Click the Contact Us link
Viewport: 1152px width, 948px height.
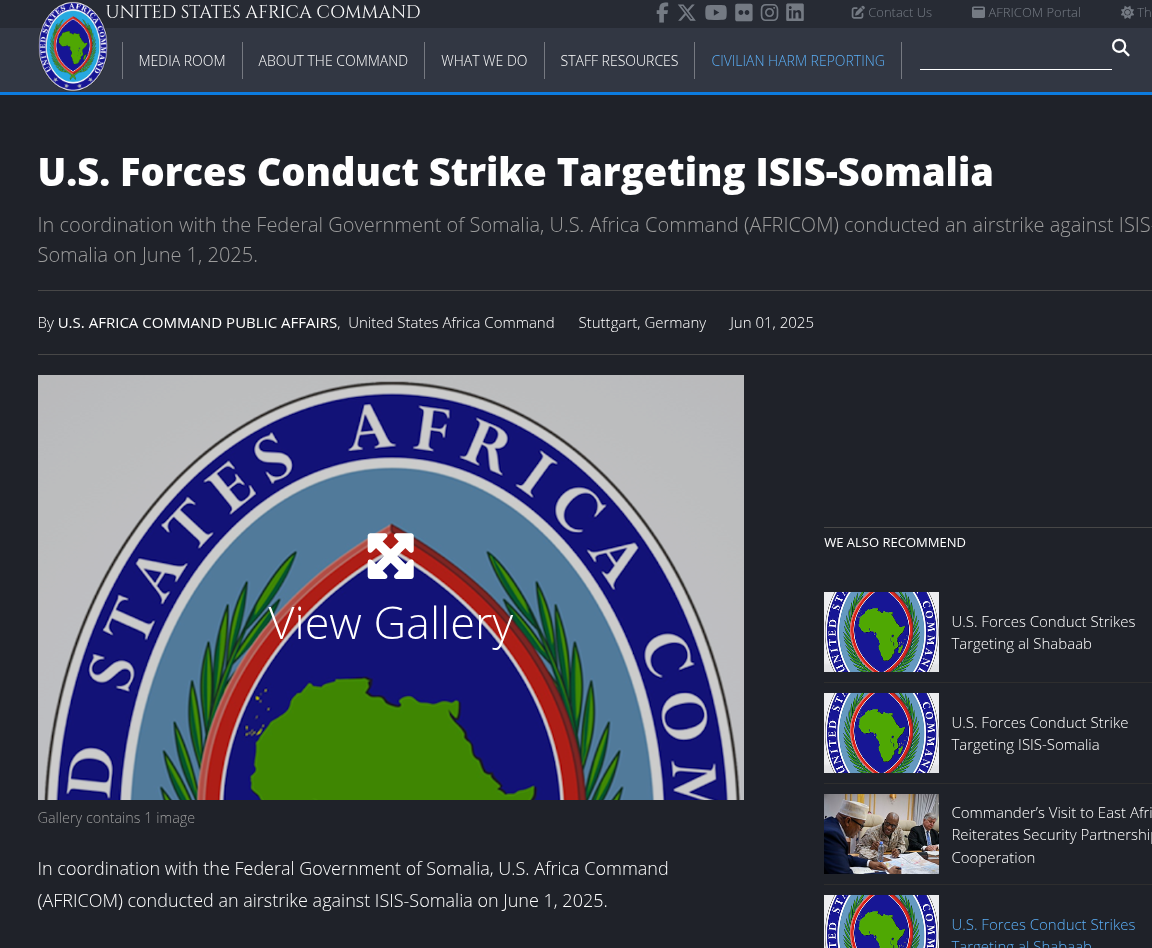pos(891,12)
